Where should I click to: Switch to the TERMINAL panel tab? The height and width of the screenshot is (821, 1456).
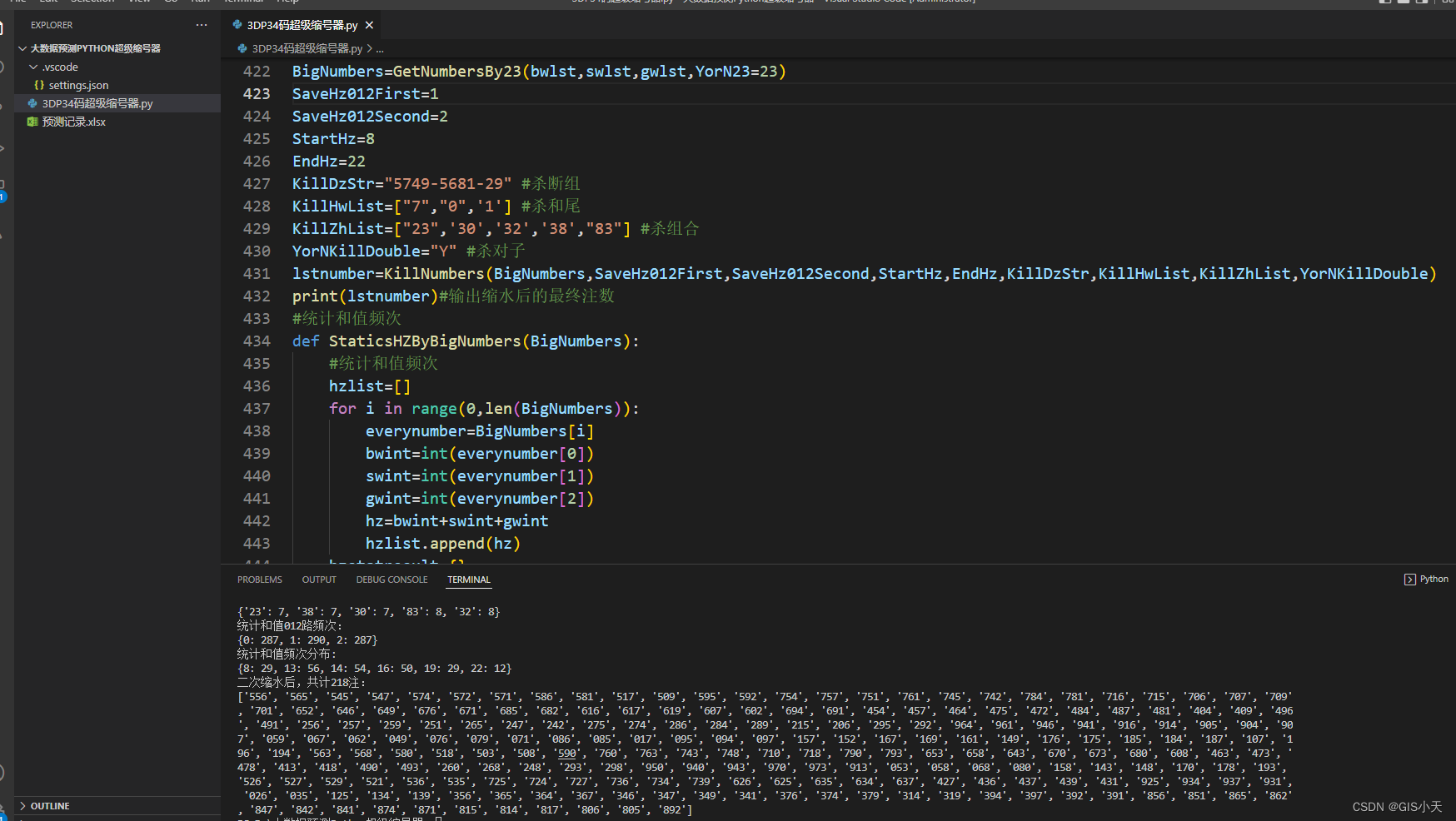pos(469,580)
